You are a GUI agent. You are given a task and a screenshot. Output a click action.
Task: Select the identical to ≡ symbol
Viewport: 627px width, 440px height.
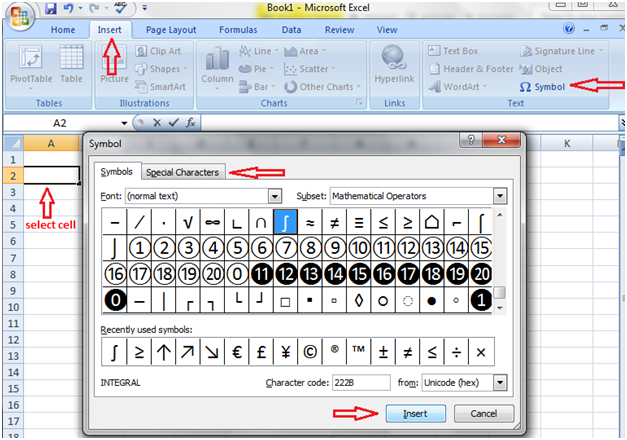pyautogui.click(x=359, y=222)
